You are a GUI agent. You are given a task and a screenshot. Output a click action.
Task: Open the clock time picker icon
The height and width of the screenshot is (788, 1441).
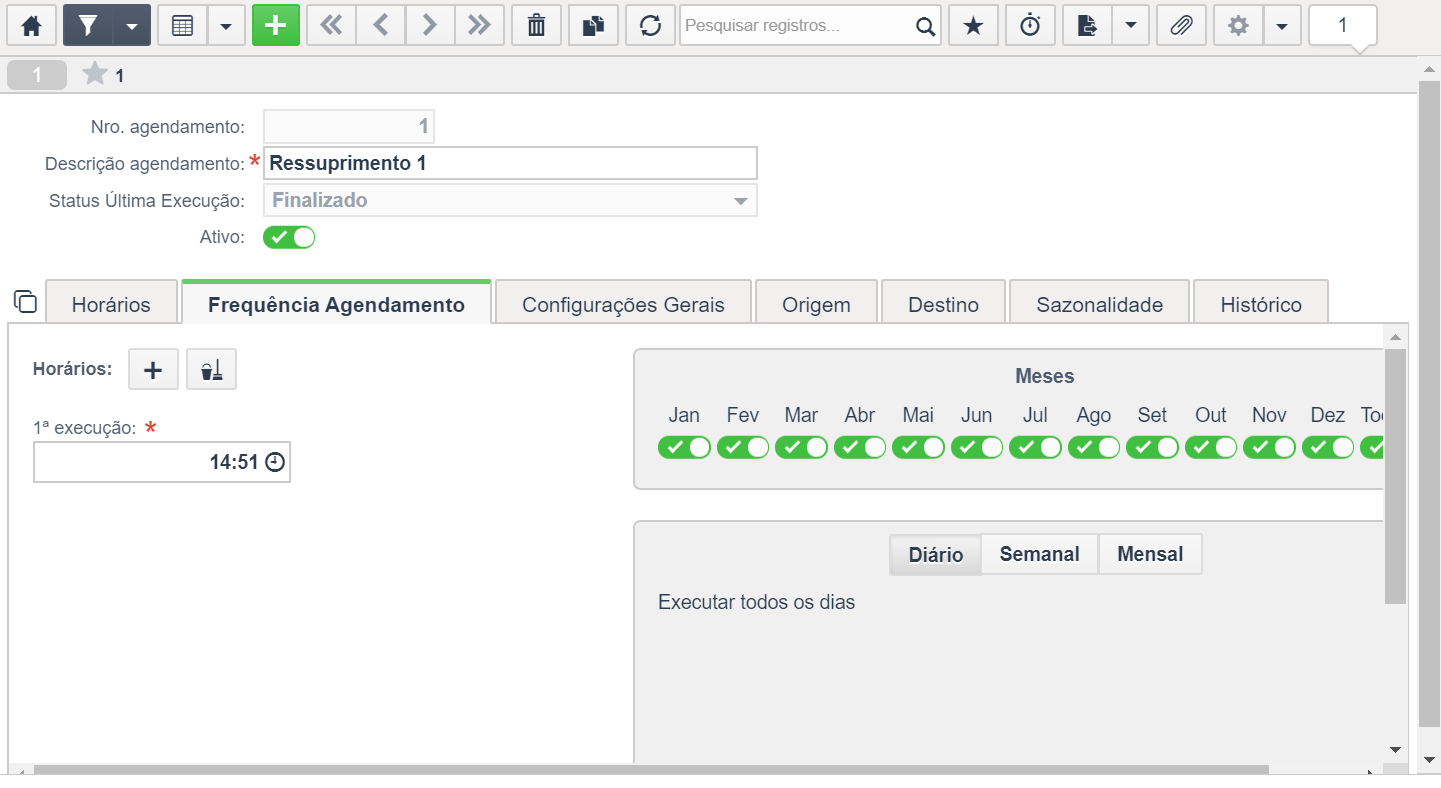click(275, 462)
